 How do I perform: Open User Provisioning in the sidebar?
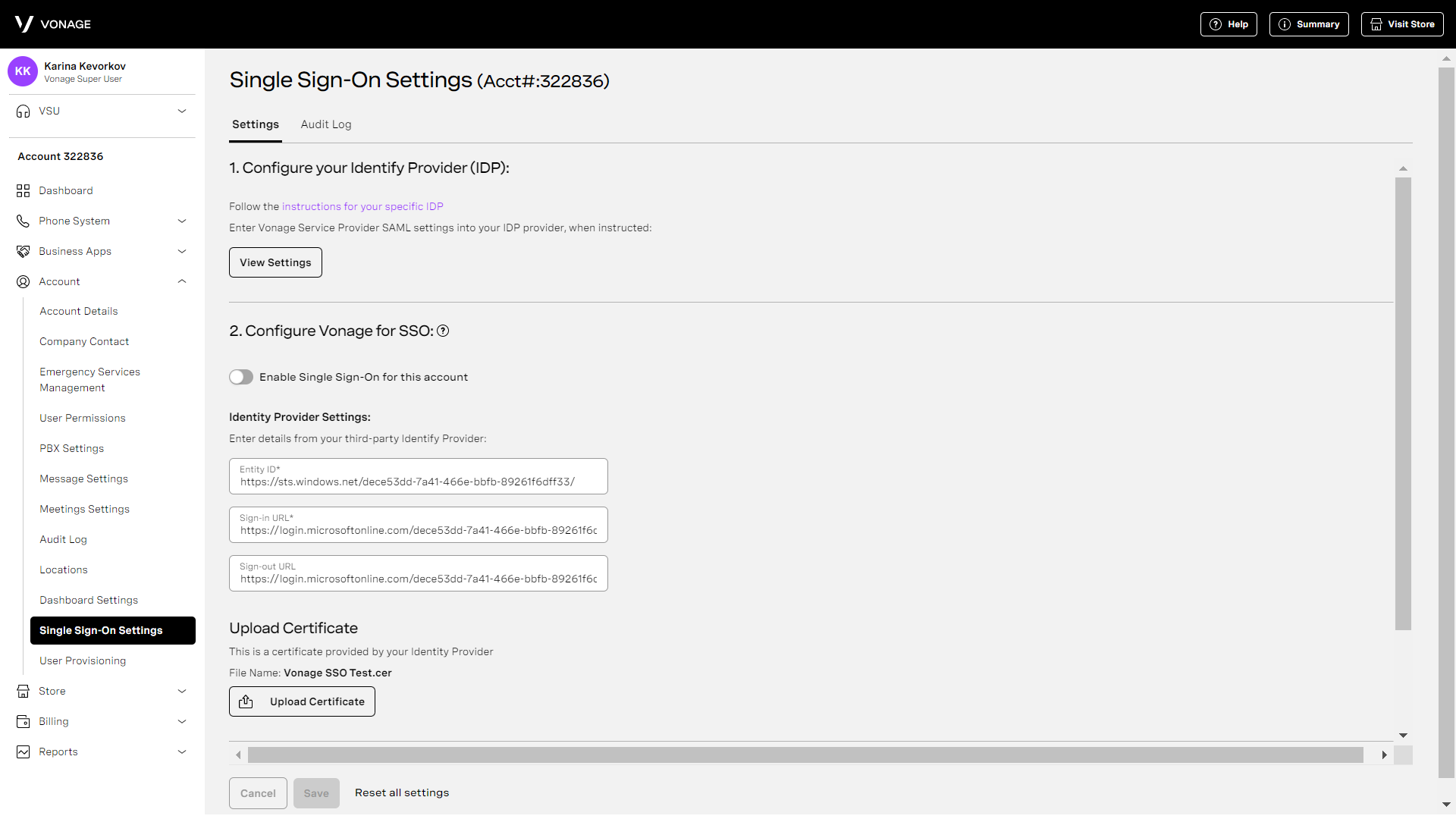83,661
